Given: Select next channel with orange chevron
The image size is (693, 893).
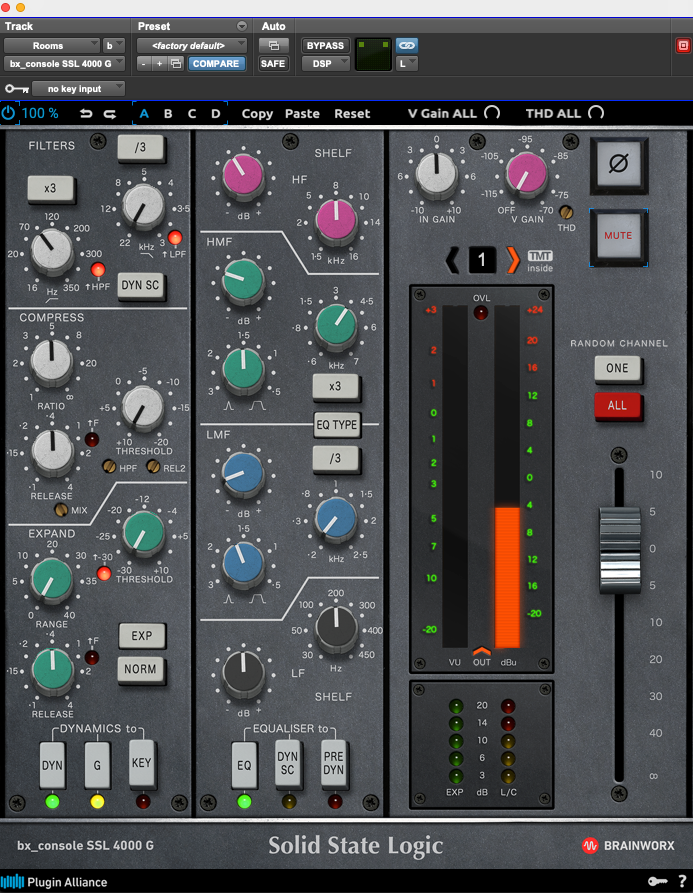Looking at the screenshot, I should coord(512,260).
